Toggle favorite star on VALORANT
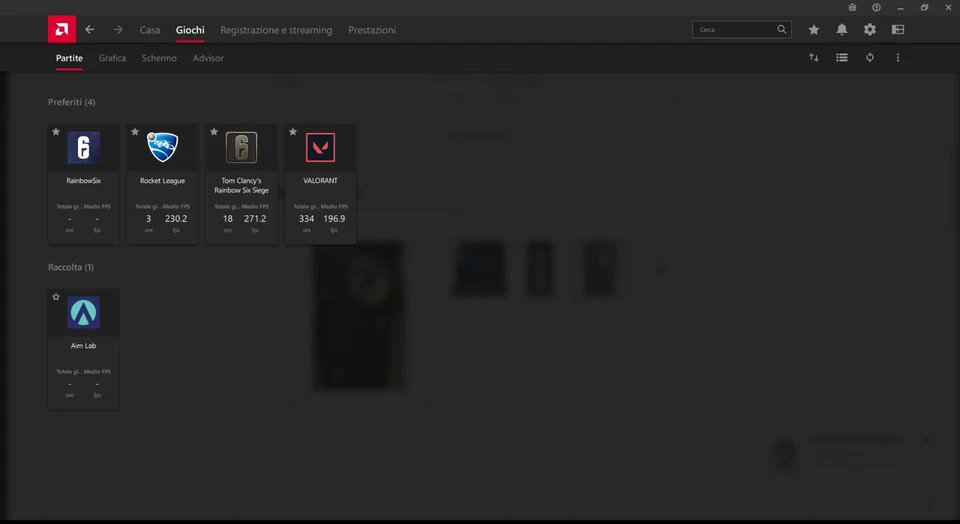 [293, 132]
